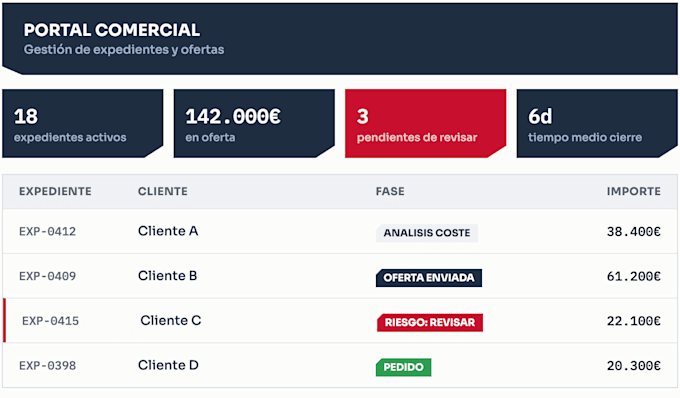
Task: Select expediente EXP-0415
Action: tap(50, 321)
